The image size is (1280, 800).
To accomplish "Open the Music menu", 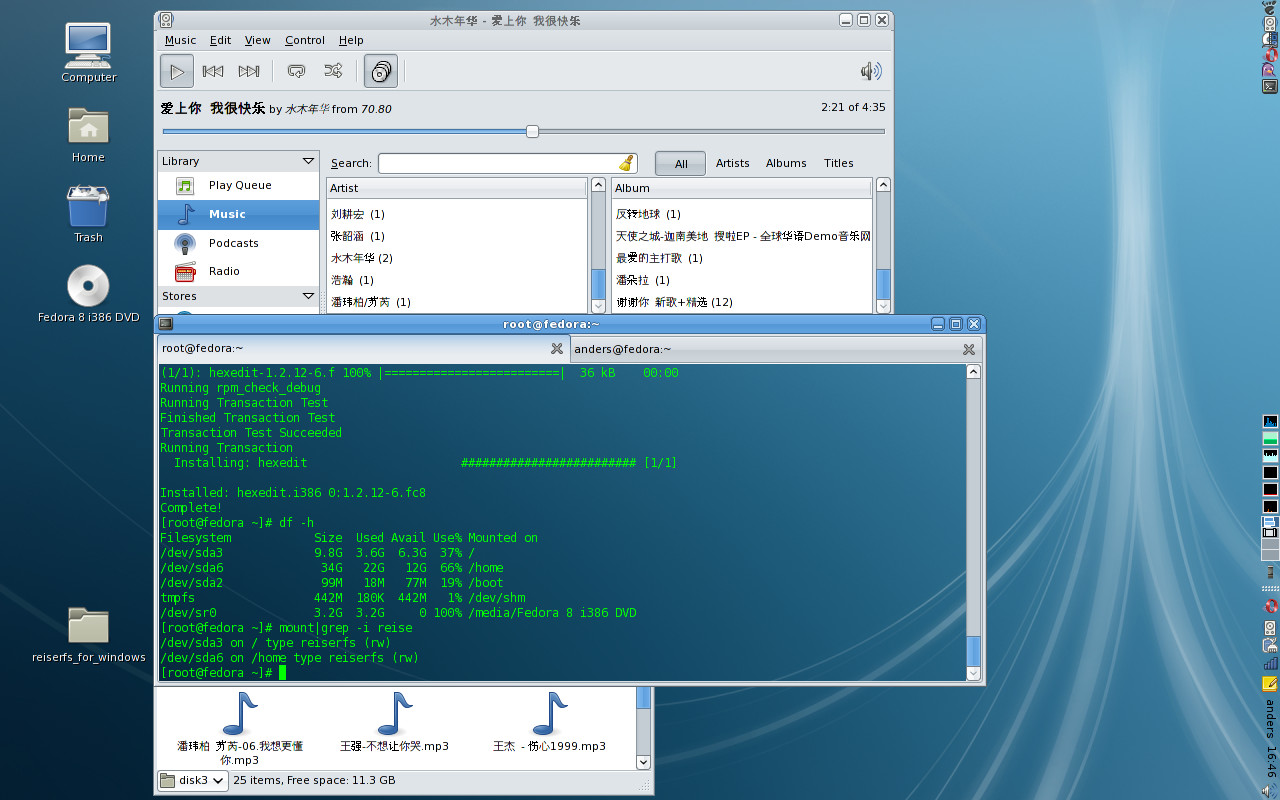I will 180,40.
